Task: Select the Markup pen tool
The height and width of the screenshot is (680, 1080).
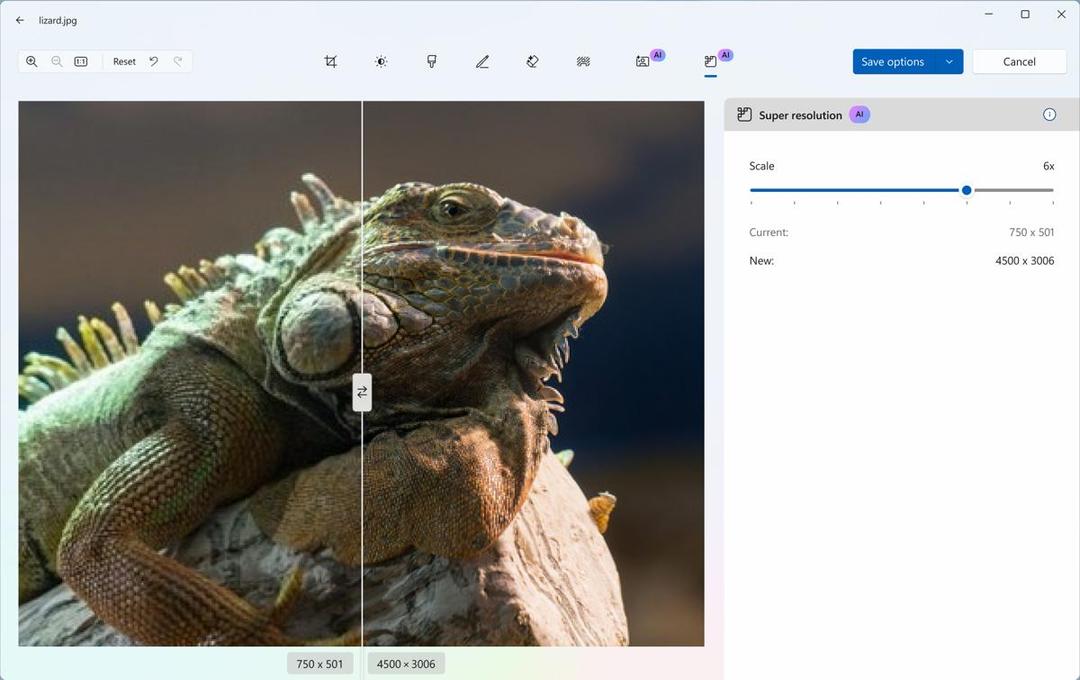Action: 482,61
